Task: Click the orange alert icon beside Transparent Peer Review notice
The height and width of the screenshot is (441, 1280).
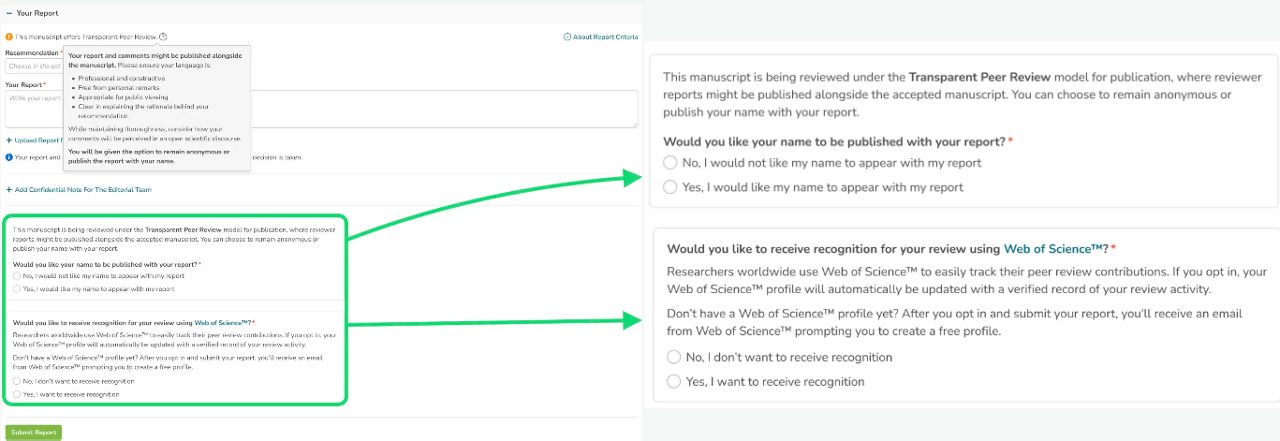Action: point(9,37)
